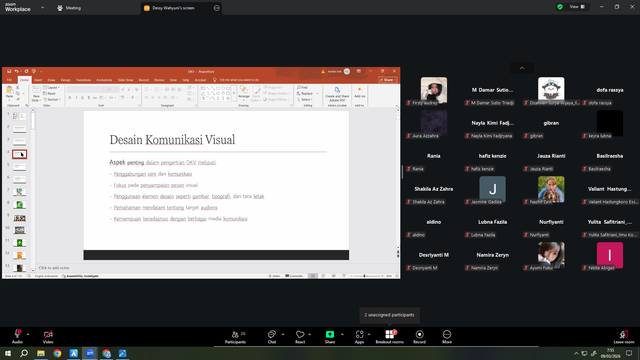
Task: Click the Reset slide icon
Action: click(49, 93)
